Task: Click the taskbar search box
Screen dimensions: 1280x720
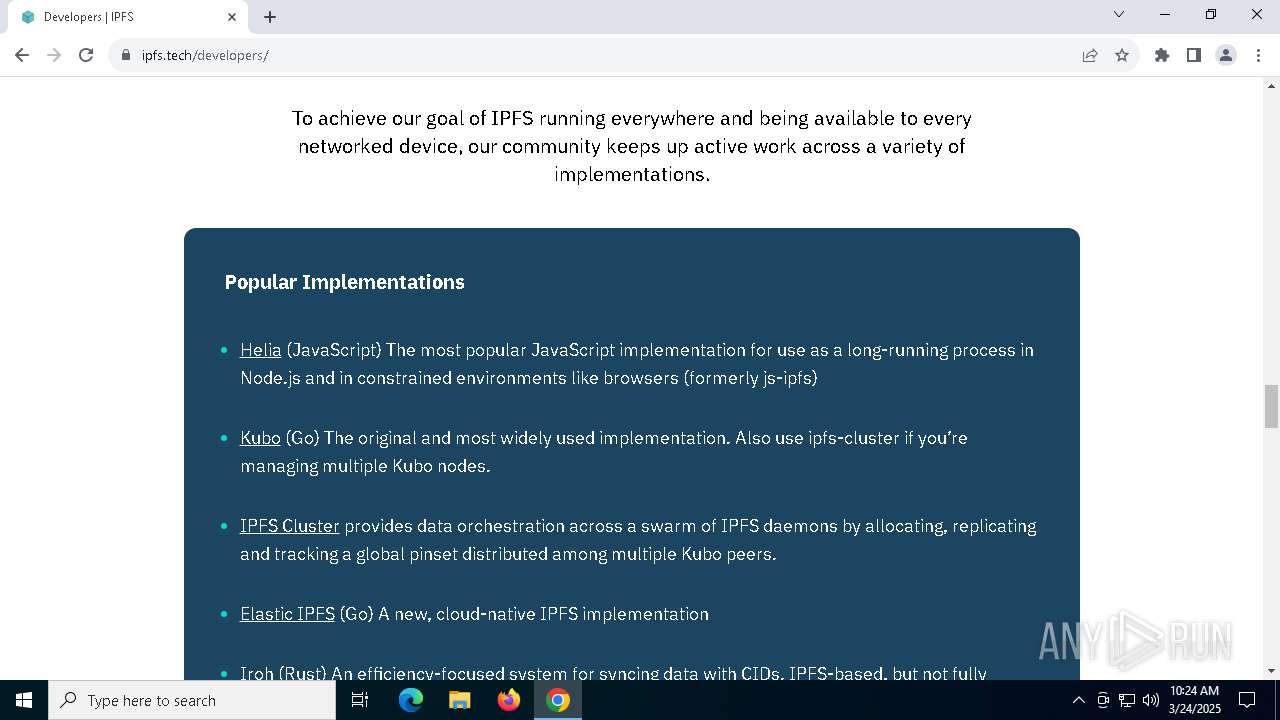Action: pos(192,700)
